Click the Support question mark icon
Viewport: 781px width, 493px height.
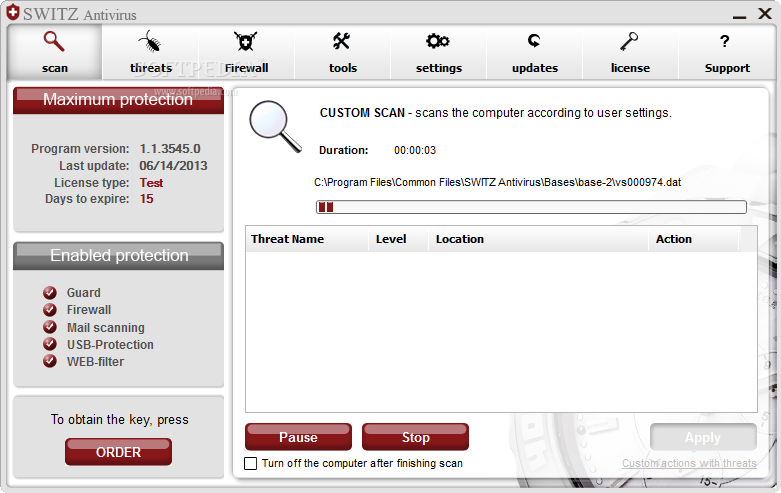[x=725, y=41]
